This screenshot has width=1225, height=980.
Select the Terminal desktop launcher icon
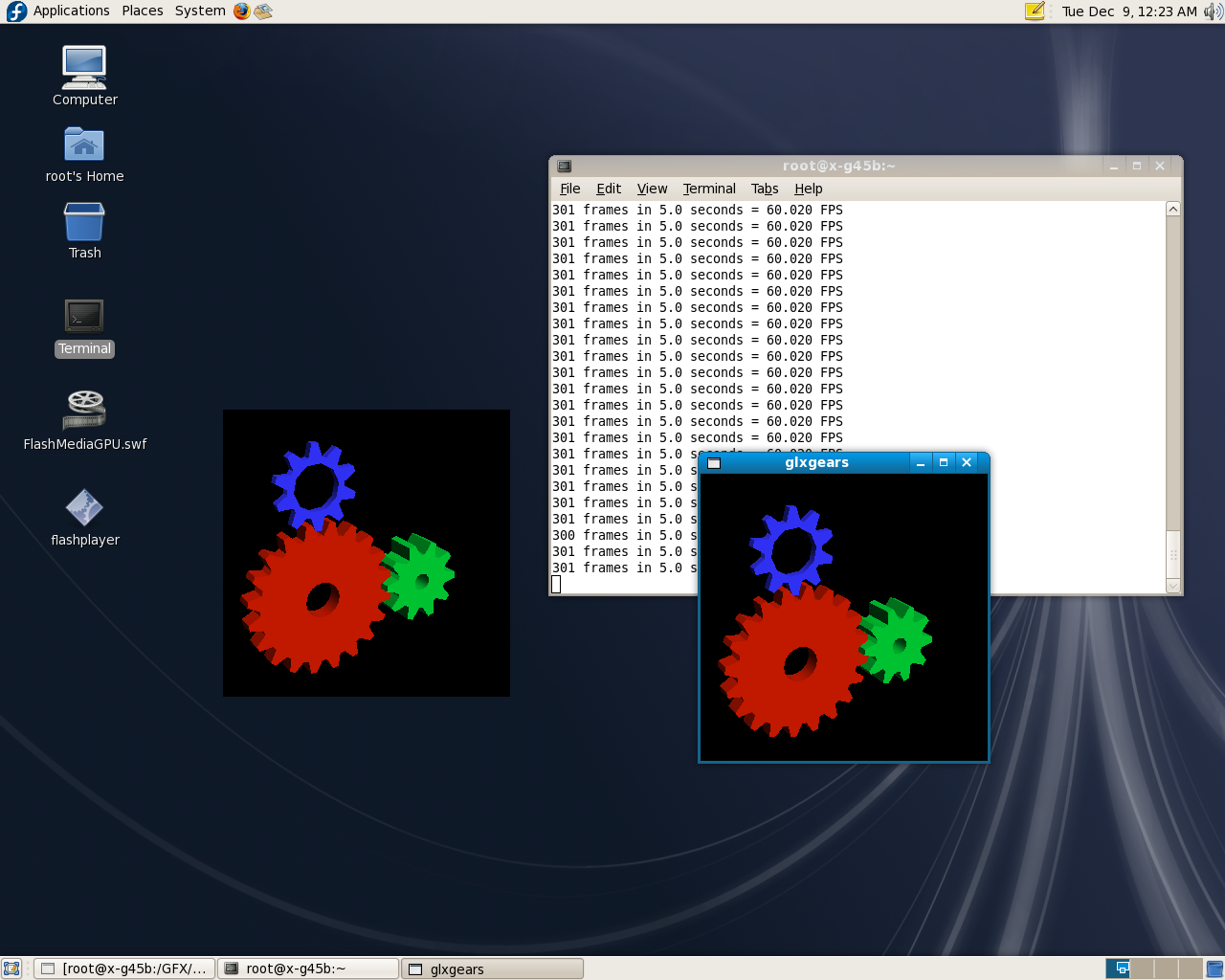click(x=84, y=317)
